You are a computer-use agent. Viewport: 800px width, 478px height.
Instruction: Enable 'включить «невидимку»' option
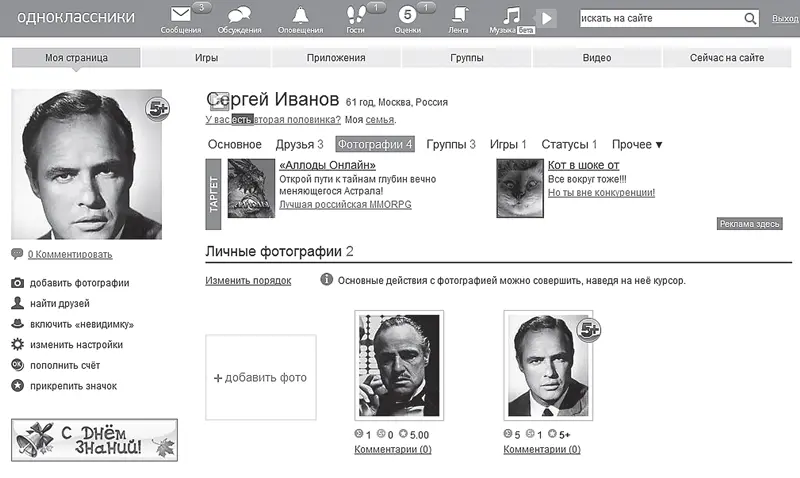tap(82, 324)
